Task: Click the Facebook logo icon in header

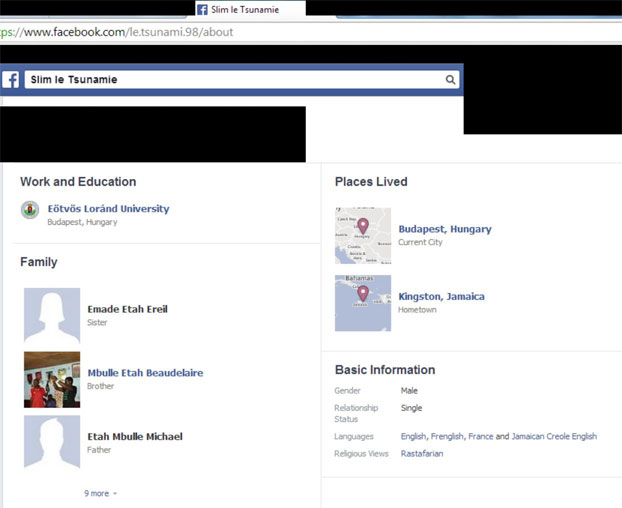Action: 11,80
